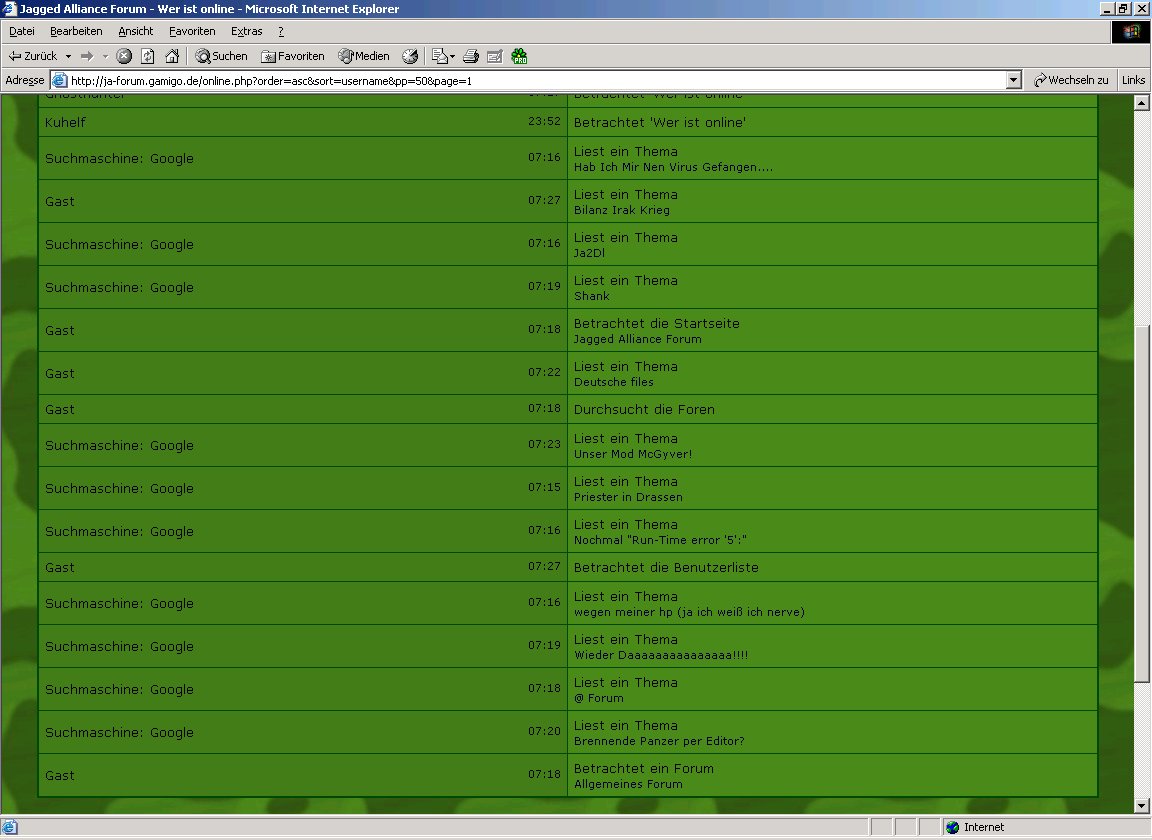Viewport: 1152px width, 840px height.
Task: Open the History (Verlauf) toolbar icon
Action: tap(410, 57)
